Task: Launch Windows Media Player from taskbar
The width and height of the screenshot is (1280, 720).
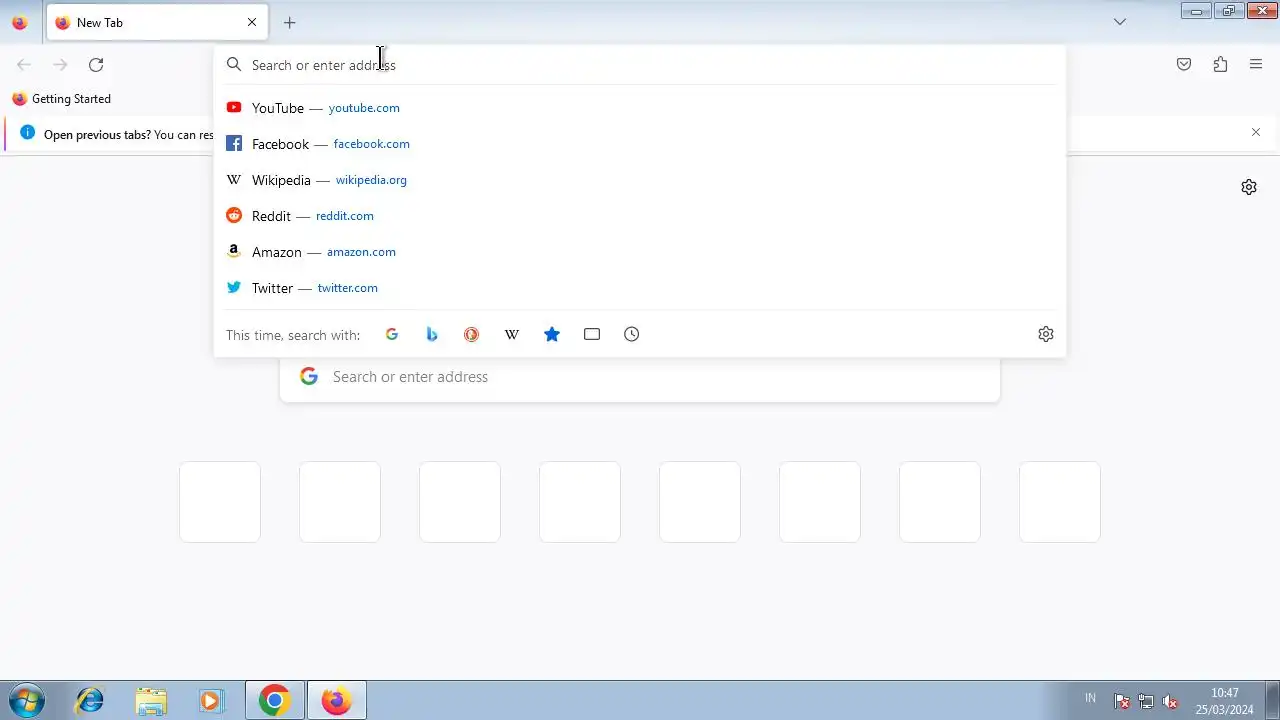Action: (x=211, y=700)
